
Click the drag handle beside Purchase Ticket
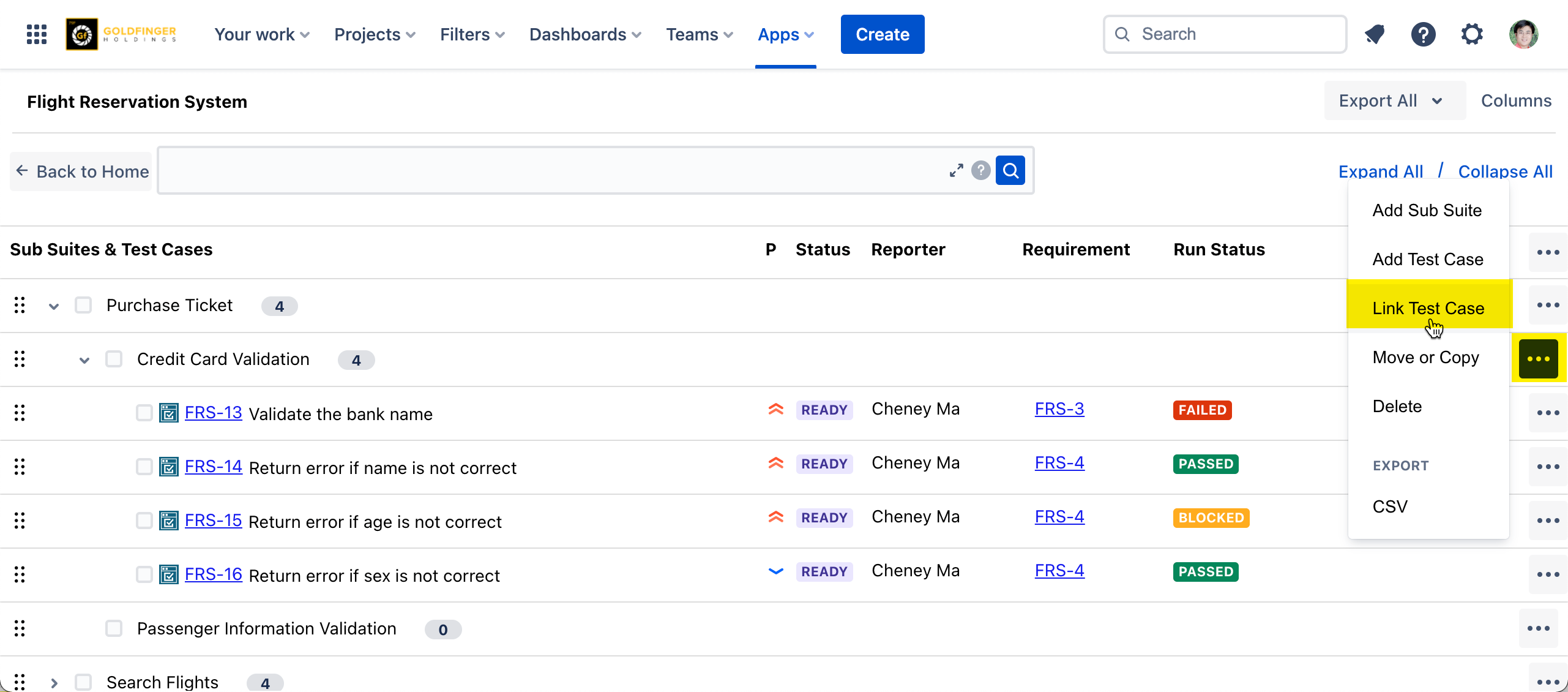[x=20, y=305]
